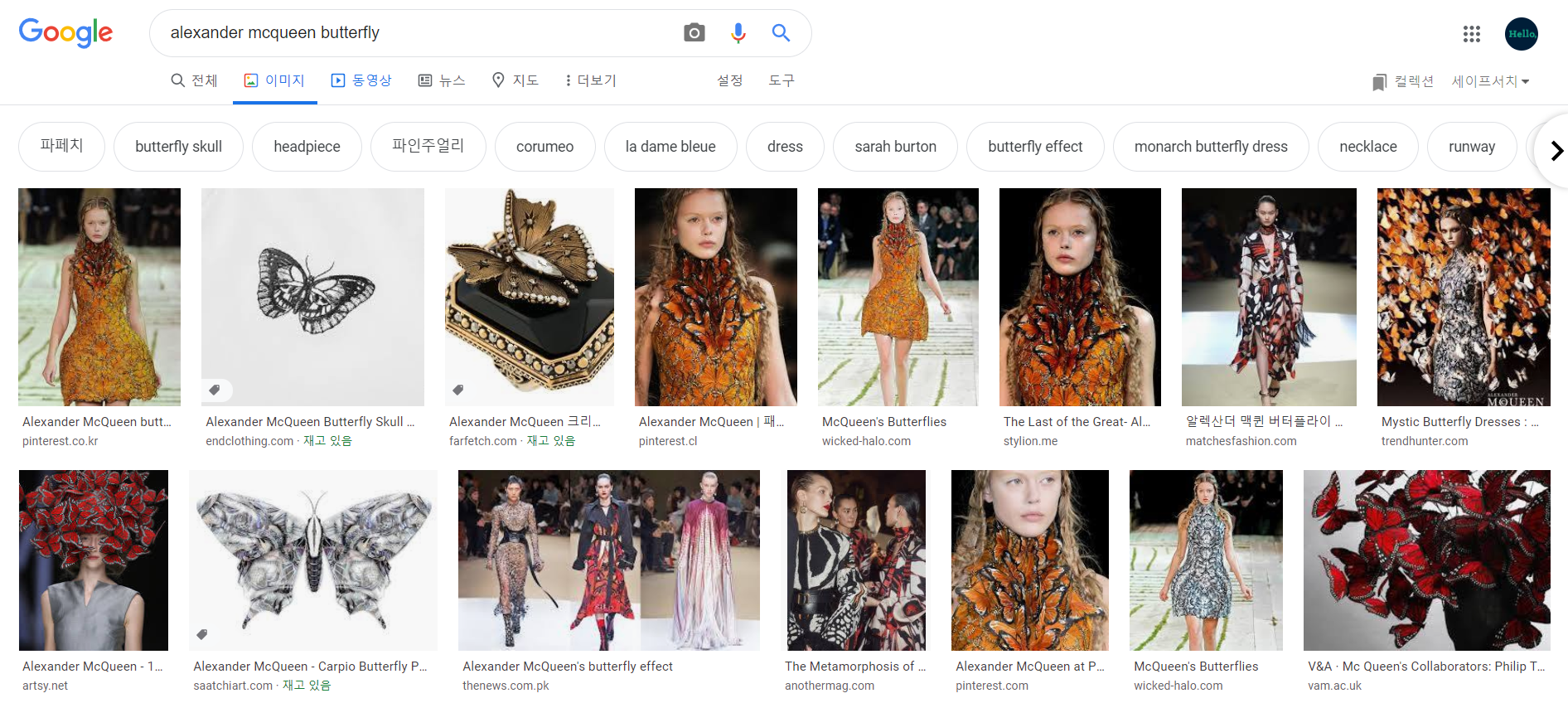The width and height of the screenshot is (1568, 703).
Task: Visit the endclothing.com source link
Action: click(x=249, y=441)
